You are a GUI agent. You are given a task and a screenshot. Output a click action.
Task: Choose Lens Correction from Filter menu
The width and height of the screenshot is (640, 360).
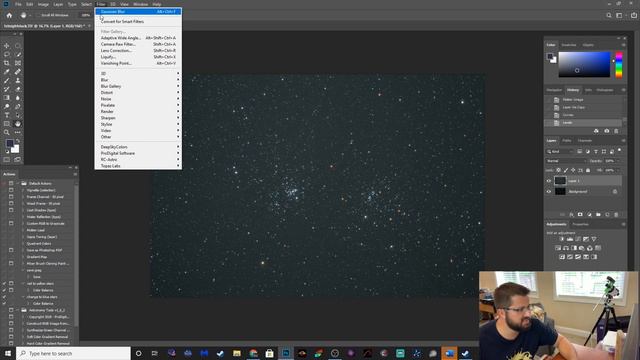click(x=138, y=51)
